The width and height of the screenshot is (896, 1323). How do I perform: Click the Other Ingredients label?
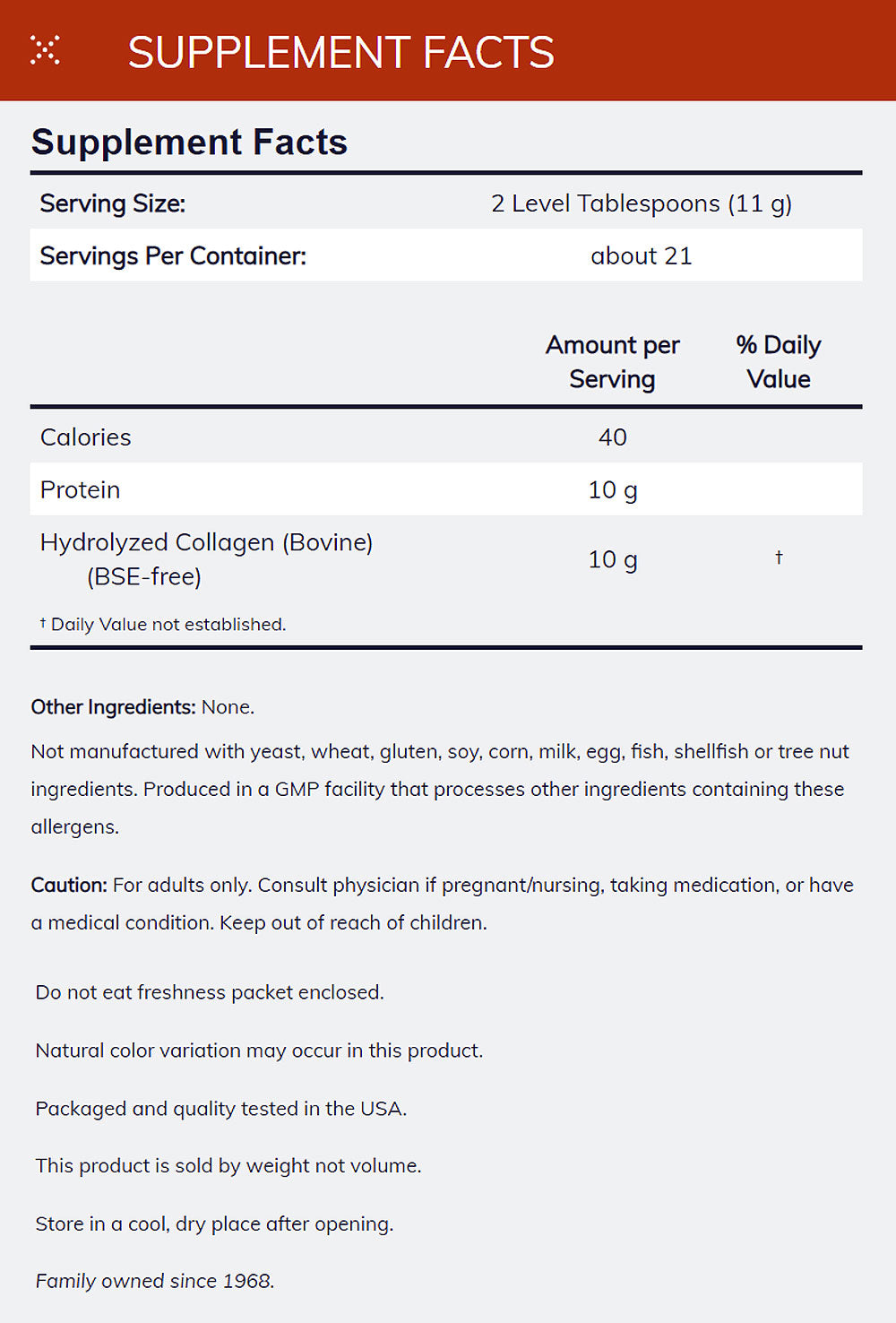tap(113, 707)
